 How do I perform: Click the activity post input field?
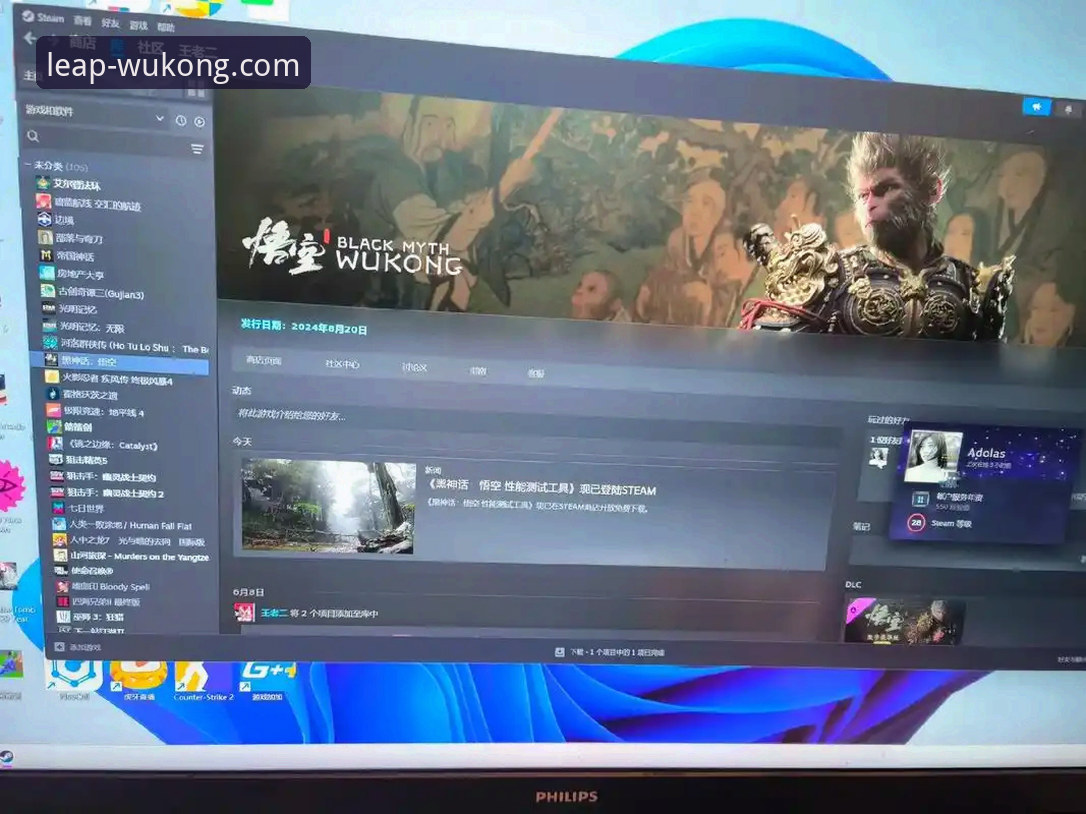point(530,415)
